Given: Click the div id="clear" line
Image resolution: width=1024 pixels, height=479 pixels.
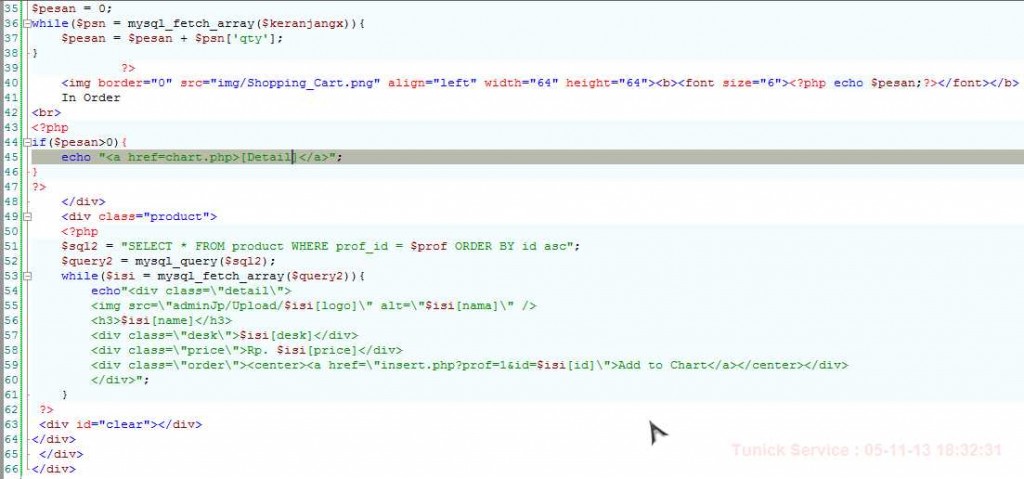Looking at the screenshot, I should pos(121,425).
